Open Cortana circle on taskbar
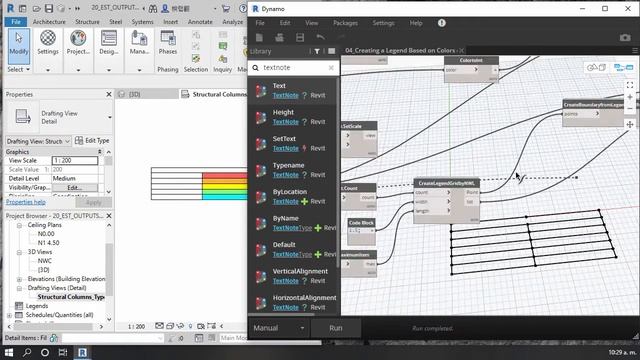This screenshot has width=640, height=360. [x=45, y=352]
